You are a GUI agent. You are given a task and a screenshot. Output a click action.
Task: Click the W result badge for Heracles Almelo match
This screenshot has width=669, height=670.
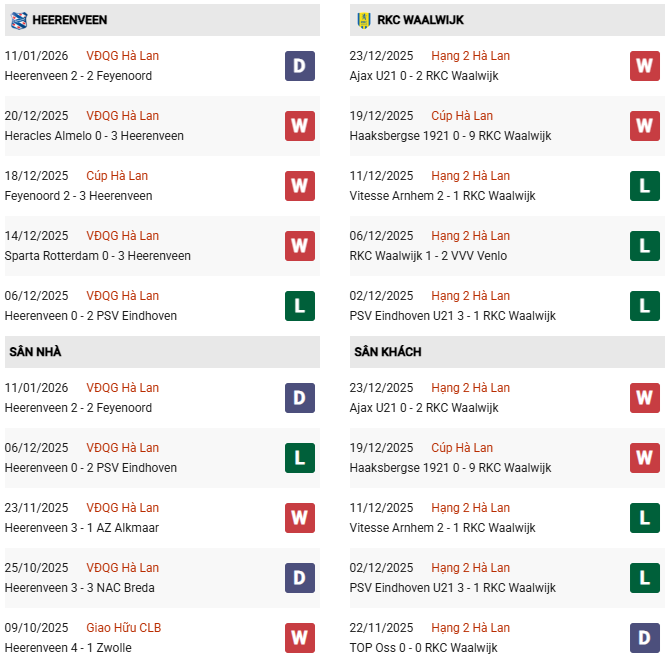click(300, 126)
